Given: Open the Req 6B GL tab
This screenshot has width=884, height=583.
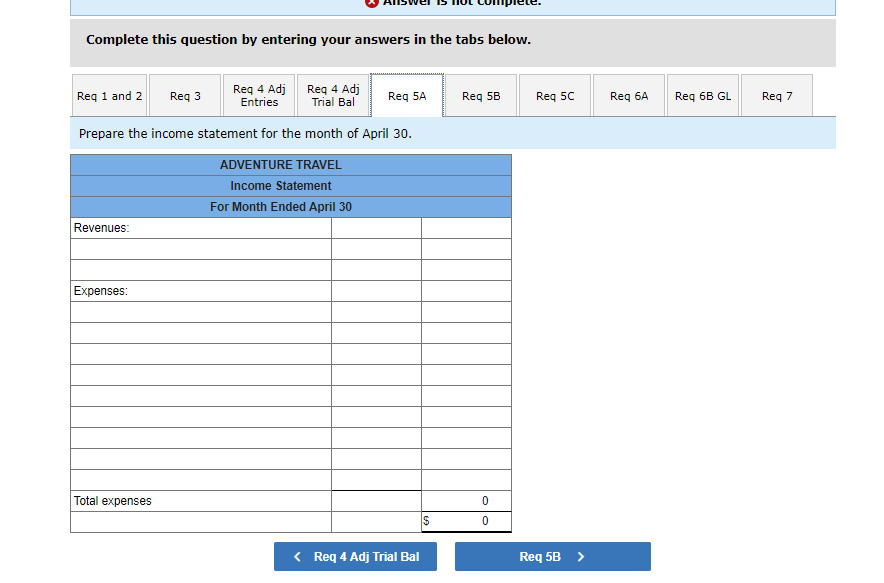Looking at the screenshot, I should (x=702, y=96).
